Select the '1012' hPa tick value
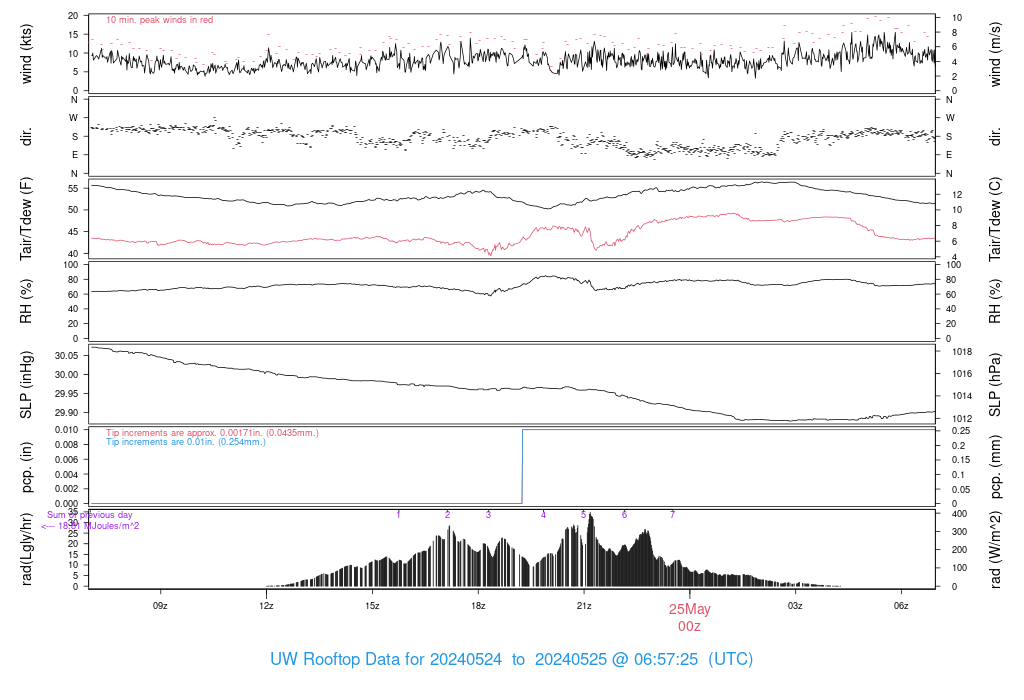Screen dimensions: 1024x700 coord(962,419)
